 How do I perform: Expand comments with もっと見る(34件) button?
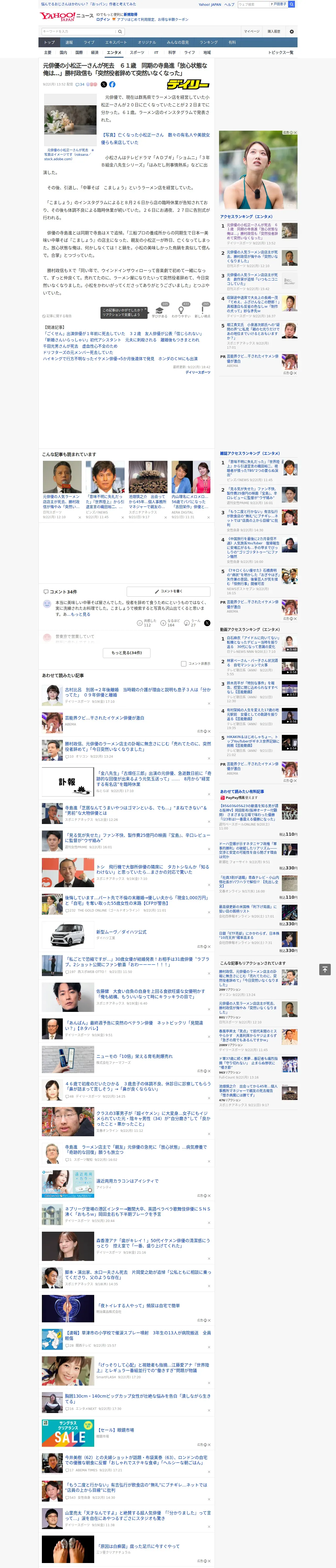point(127,653)
